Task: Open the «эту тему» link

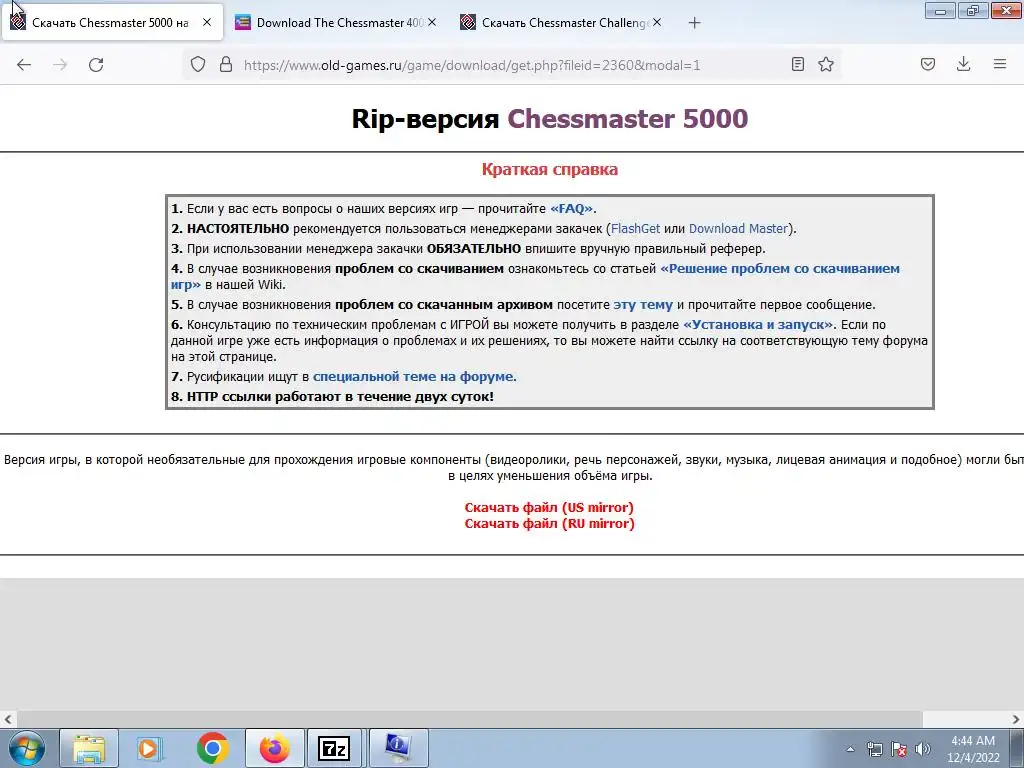Action: [643, 305]
